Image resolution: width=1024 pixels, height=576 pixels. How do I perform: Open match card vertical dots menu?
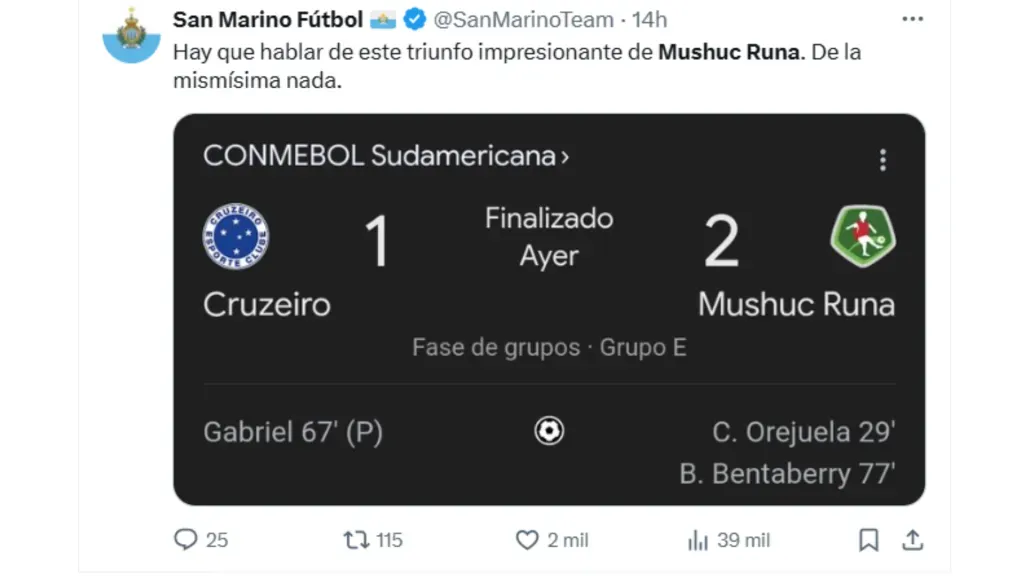click(882, 160)
